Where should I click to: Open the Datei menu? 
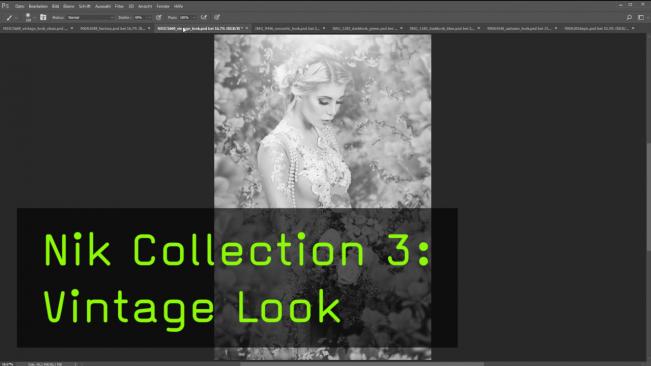pos(20,6)
